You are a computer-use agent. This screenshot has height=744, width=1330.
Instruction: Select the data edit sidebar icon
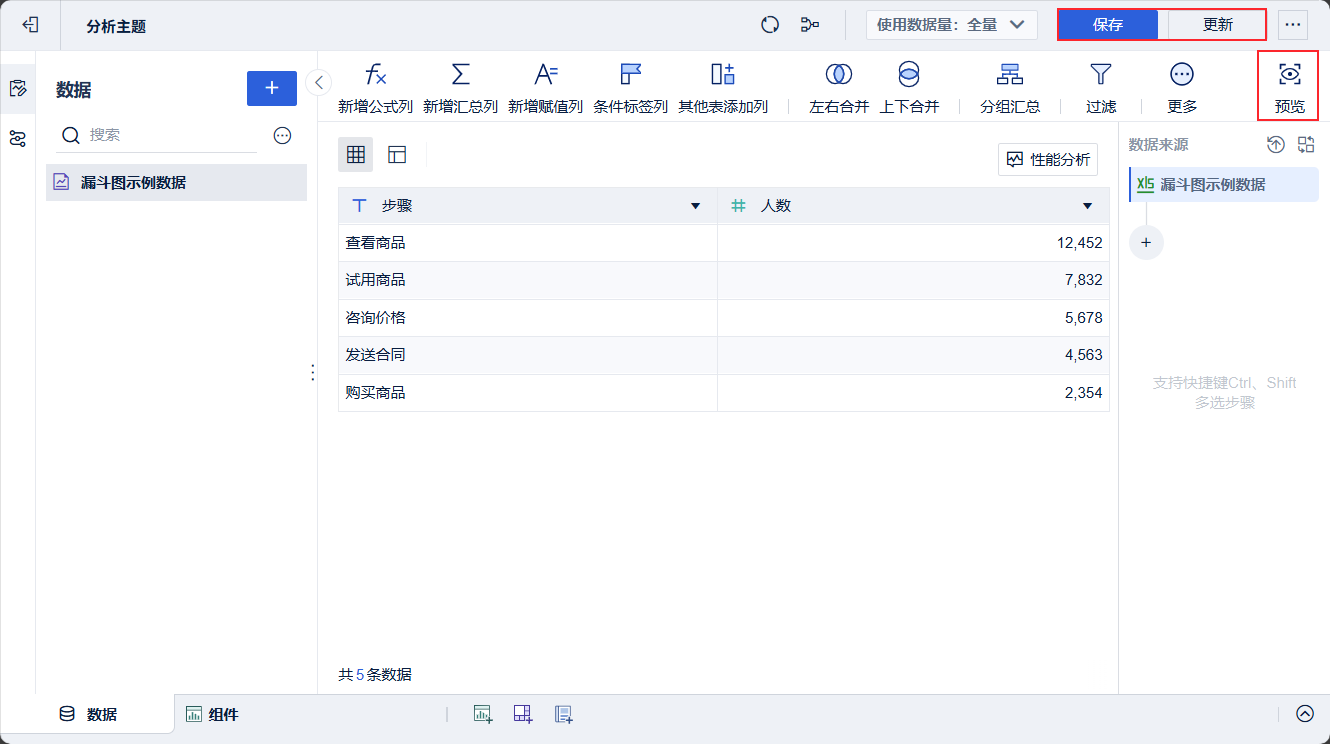click(x=17, y=88)
